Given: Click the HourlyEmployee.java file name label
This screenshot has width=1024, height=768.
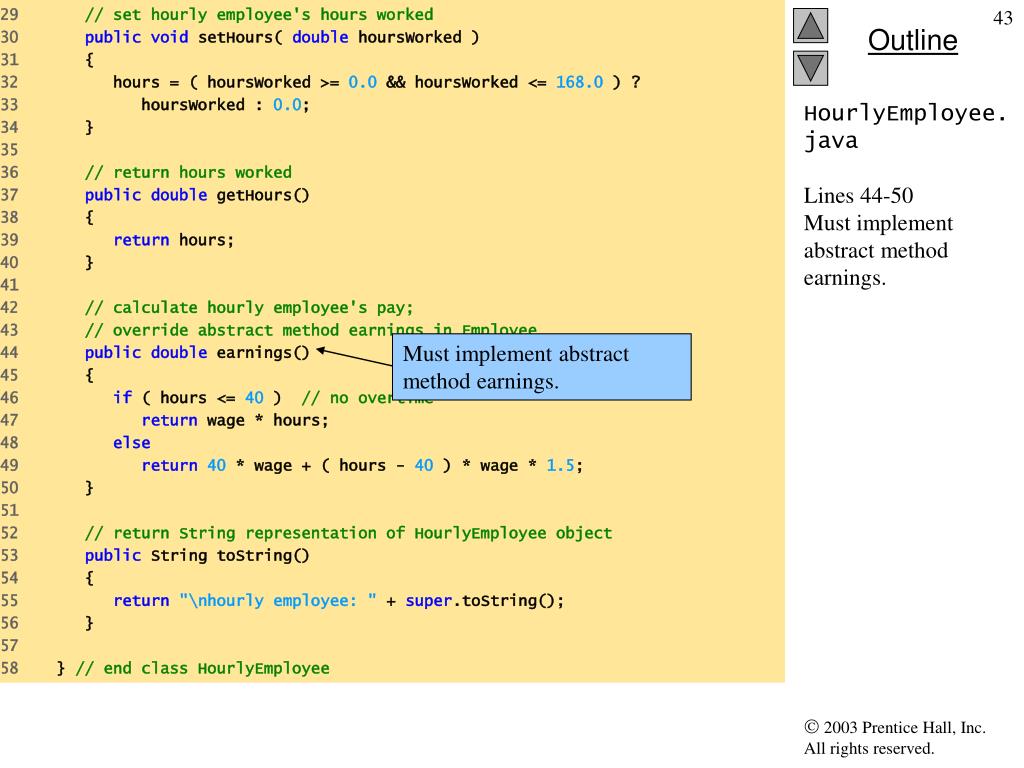Looking at the screenshot, I should (x=905, y=127).
